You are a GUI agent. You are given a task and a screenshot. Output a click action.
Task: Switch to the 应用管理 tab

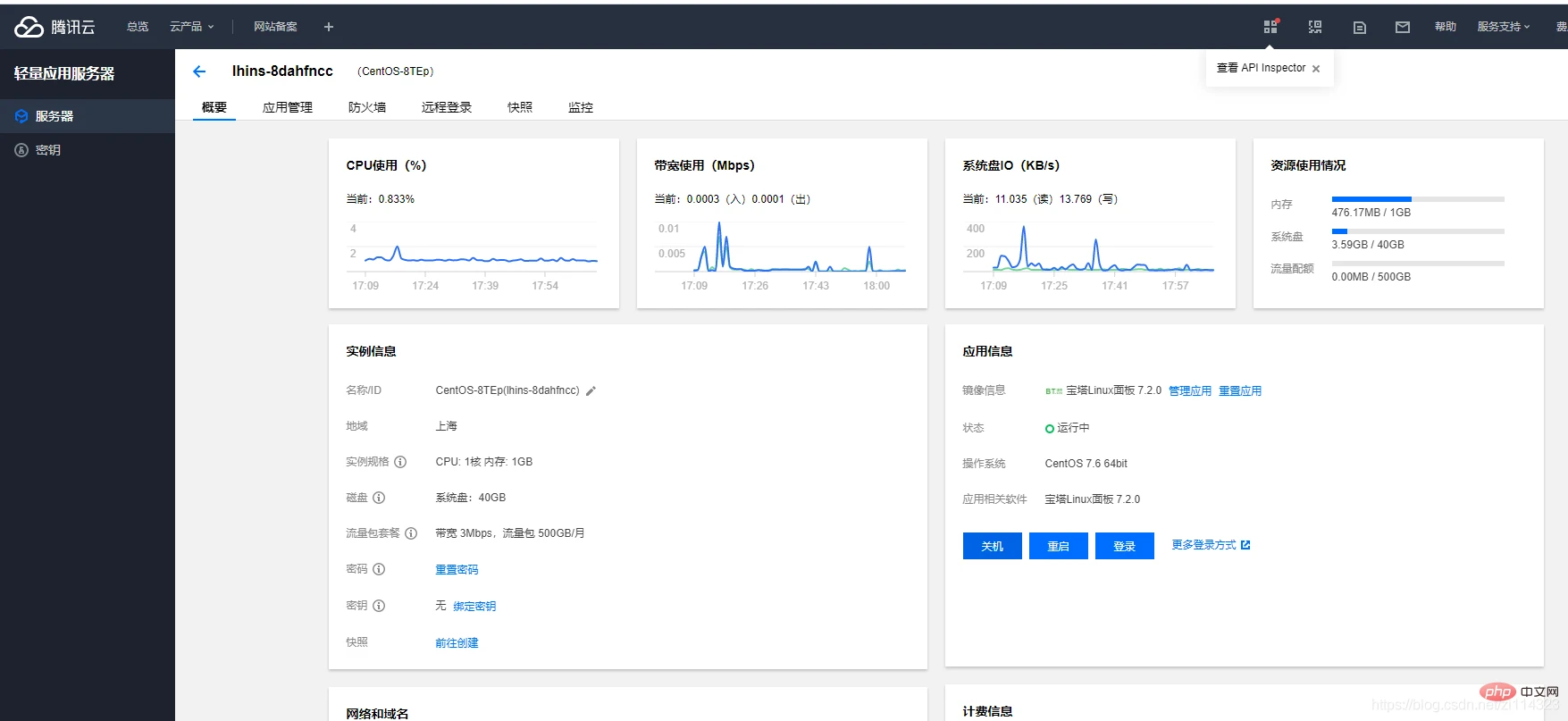point(288,107)
